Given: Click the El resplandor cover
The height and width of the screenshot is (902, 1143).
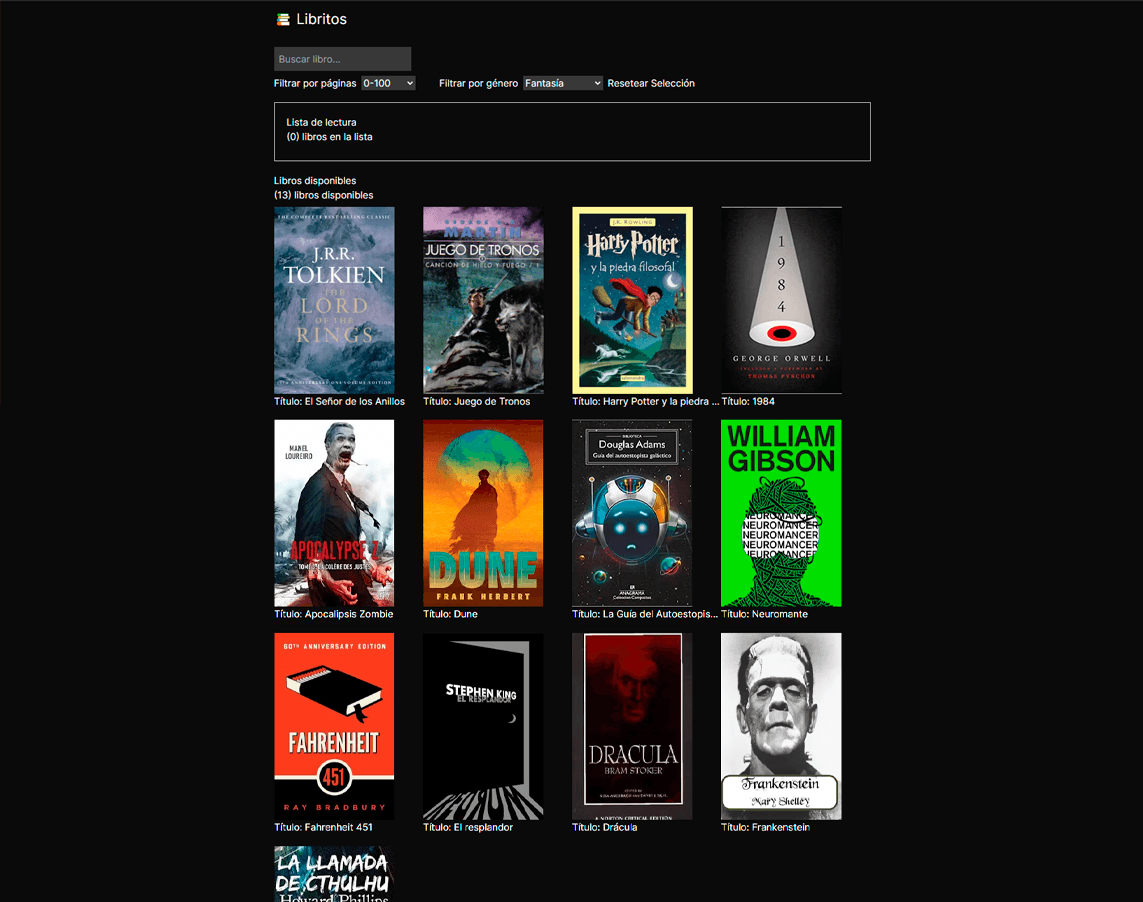Looking at the screenshot, I should point(483,726).
